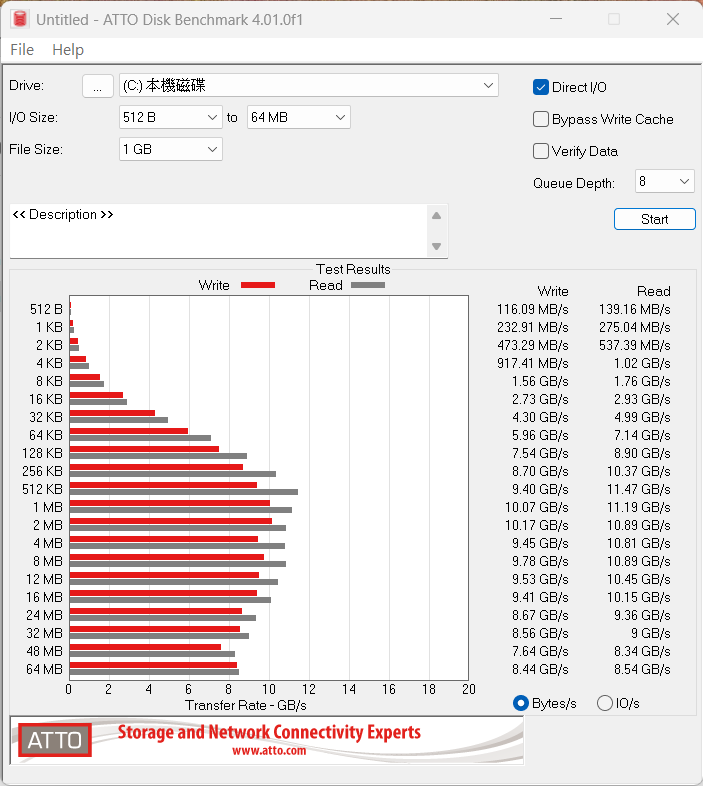Click the write value 10.17 GB/s
This screenshot has height=786, width=703.
(537, 525)
